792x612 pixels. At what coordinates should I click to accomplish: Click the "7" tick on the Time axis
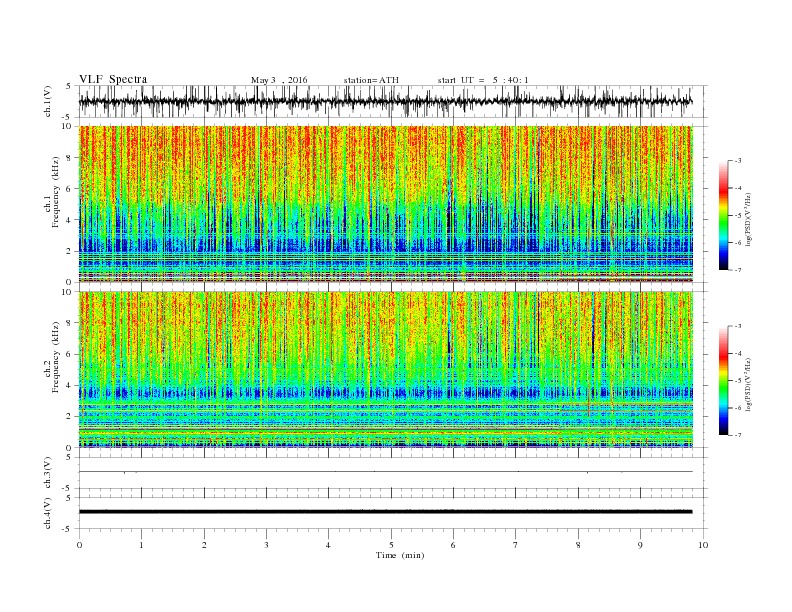(516, 545)
